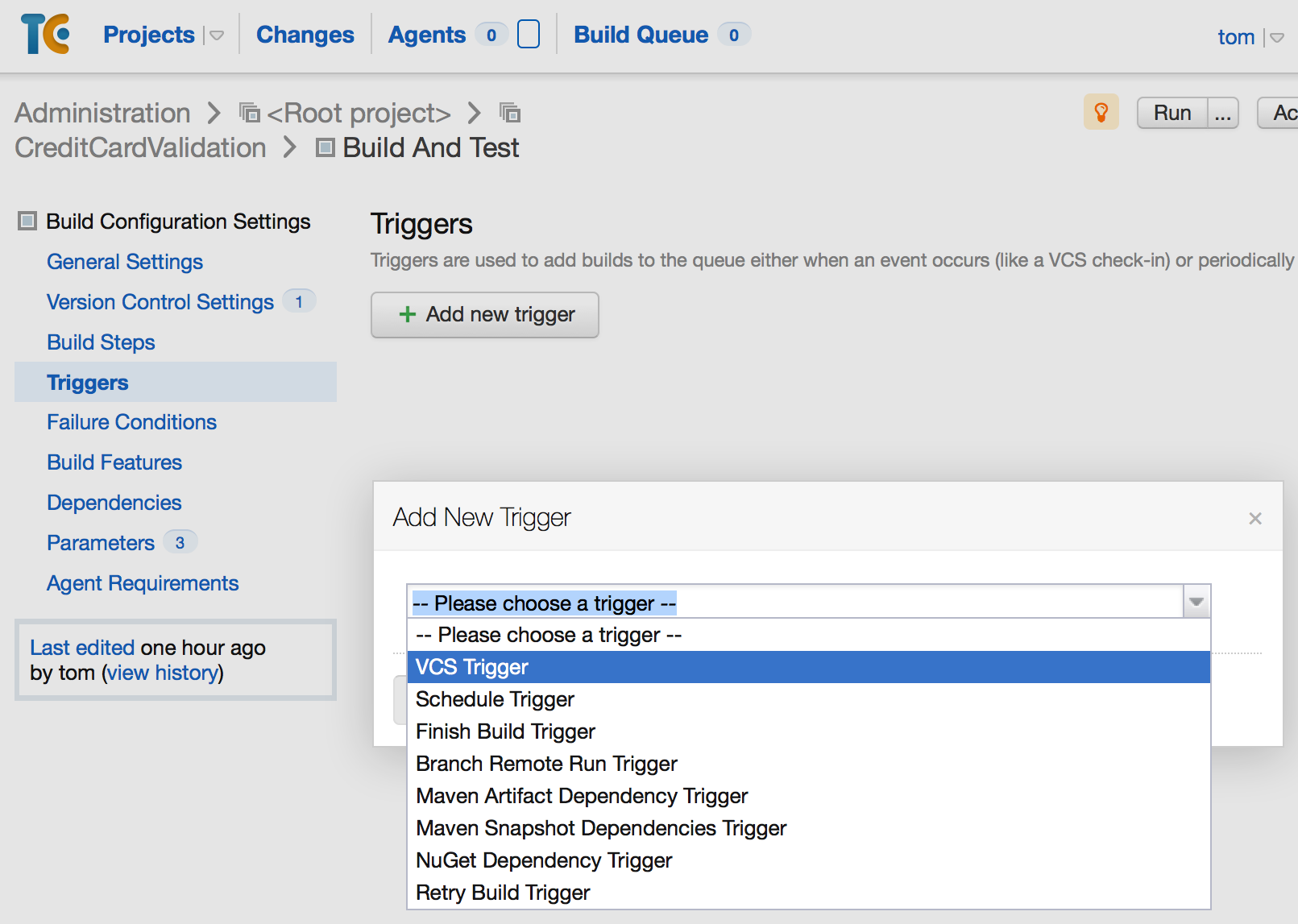Navigate to the Administration breadcrumb link

coord(102,113)
